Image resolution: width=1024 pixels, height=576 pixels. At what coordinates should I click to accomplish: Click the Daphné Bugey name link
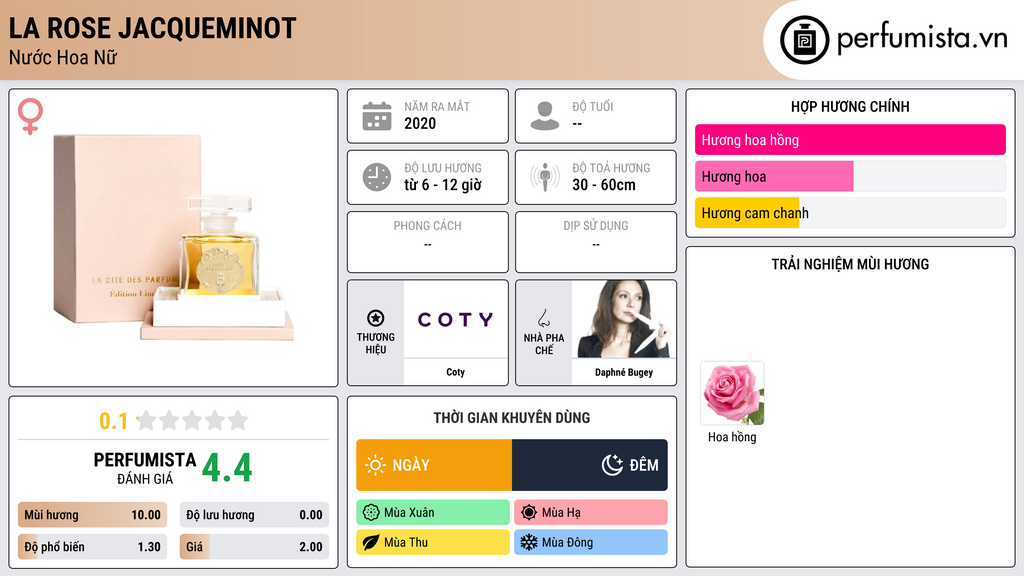coord(624,372)
